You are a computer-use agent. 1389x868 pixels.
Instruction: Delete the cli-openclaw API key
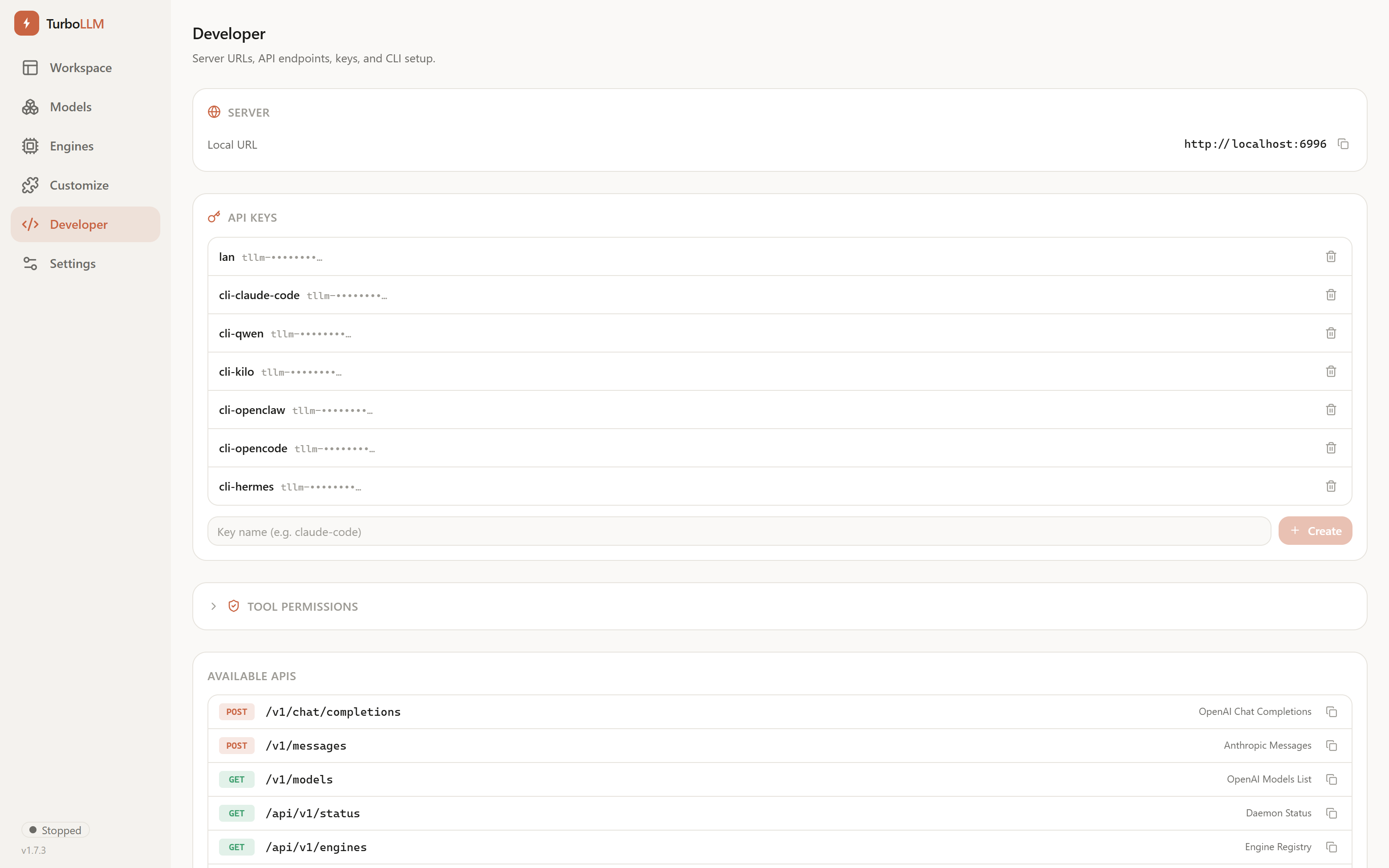point(1331,410)
